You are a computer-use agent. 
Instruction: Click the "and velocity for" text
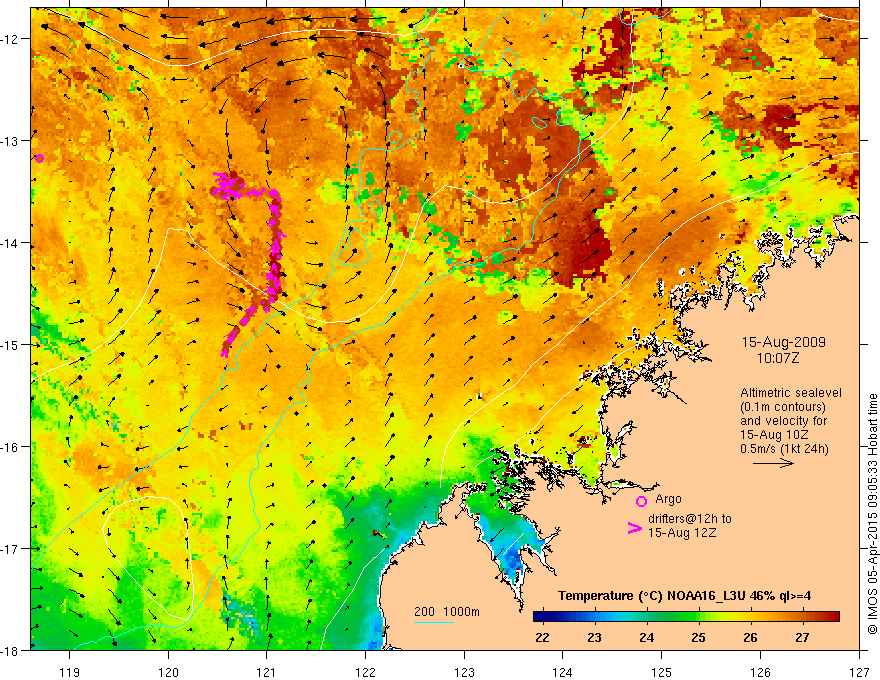pyautogui.click(x=783, y=421)
